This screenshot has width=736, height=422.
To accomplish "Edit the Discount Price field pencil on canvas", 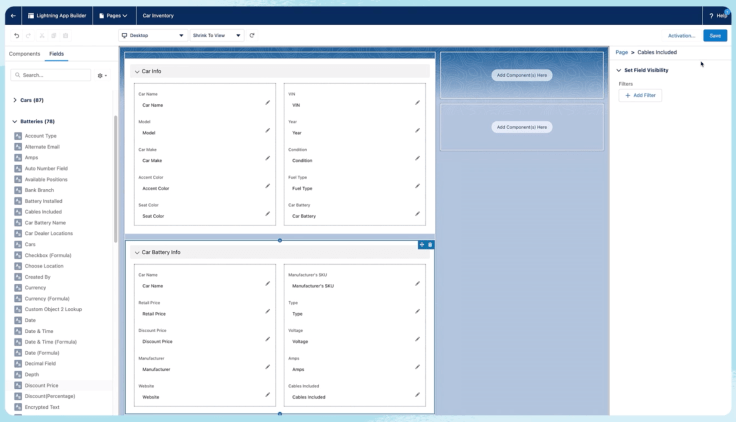I will tap(268, 338).
